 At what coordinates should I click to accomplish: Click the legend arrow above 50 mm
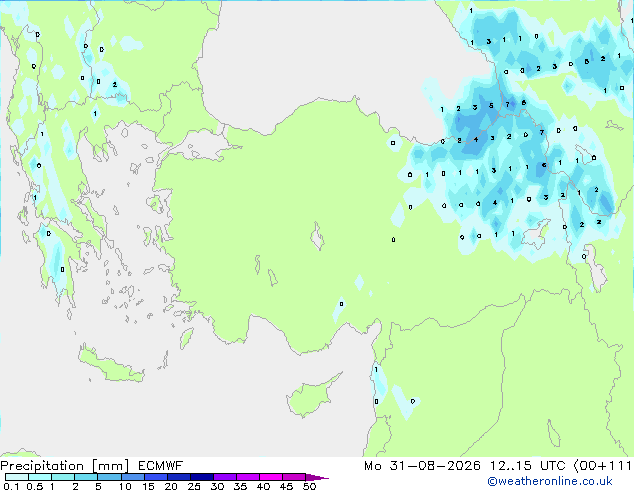click(317, 477)
